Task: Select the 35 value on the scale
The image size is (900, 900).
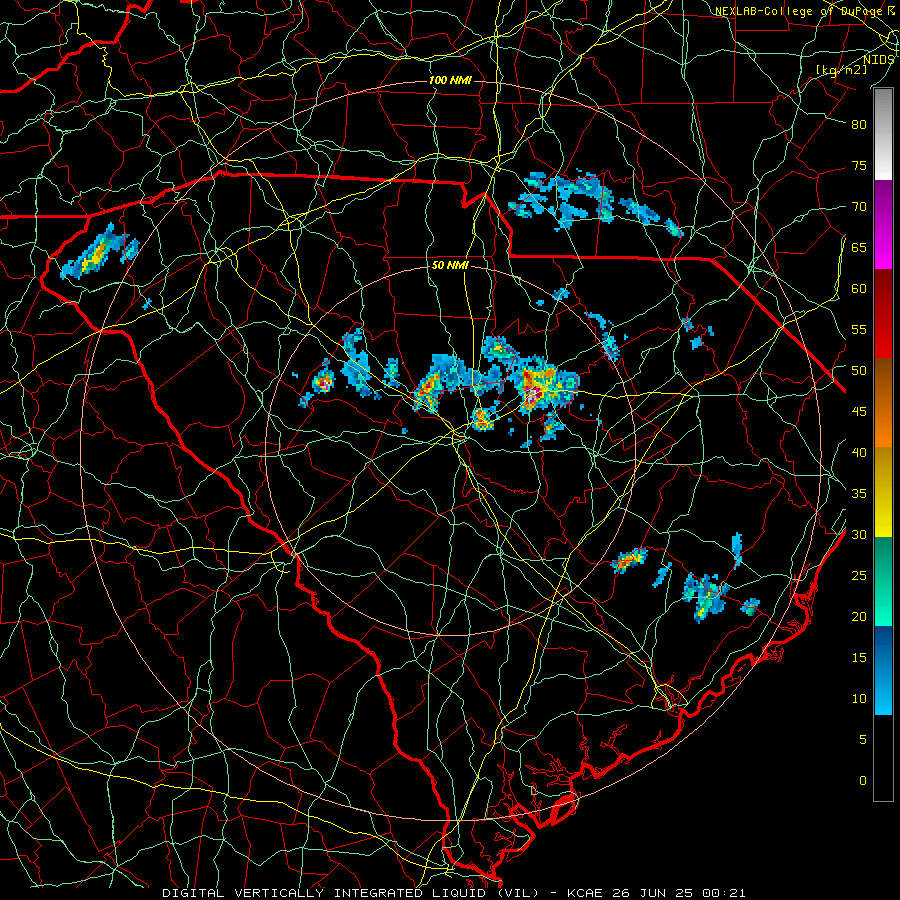Action: tap(859, 494)
